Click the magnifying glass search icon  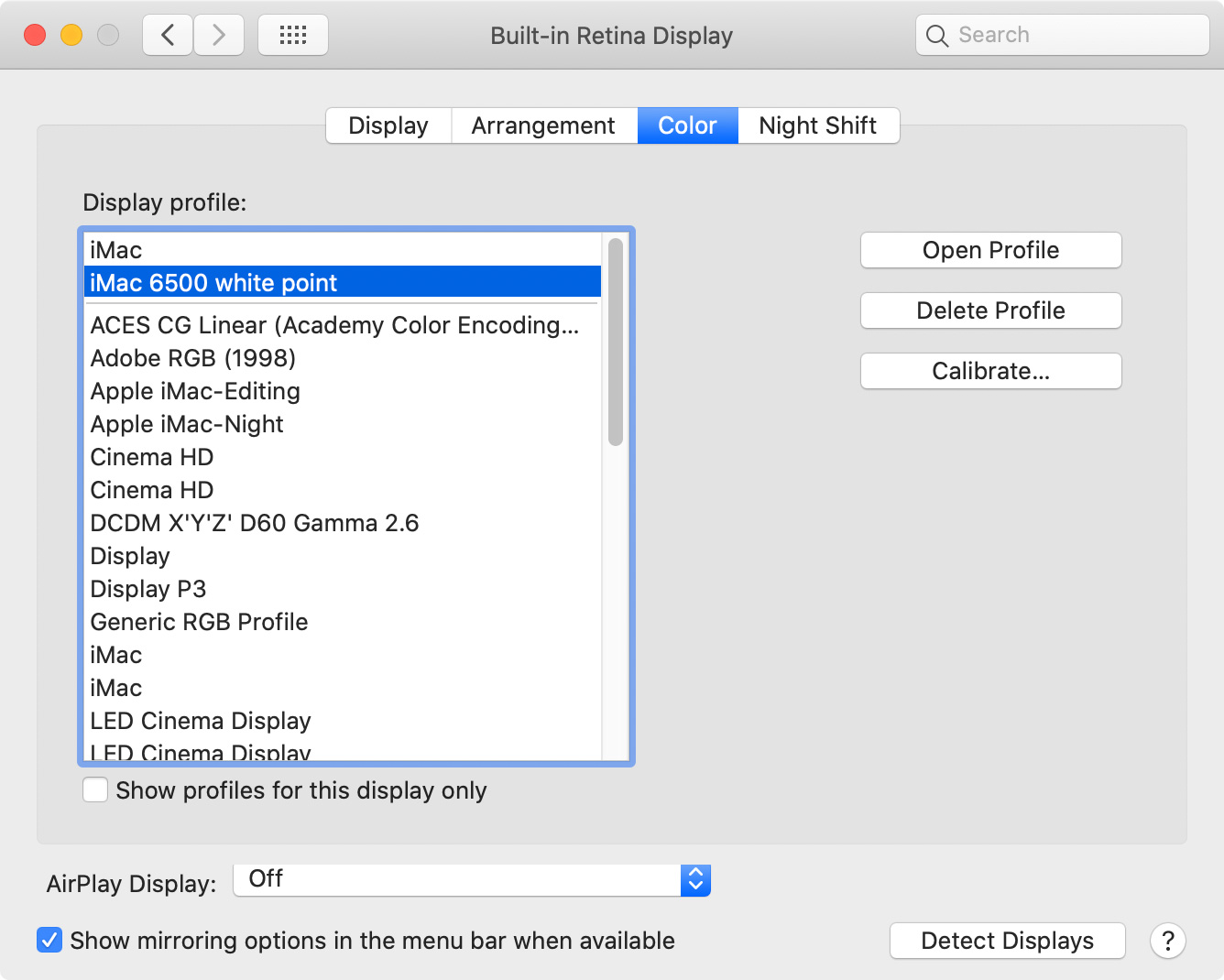point(937,36)
